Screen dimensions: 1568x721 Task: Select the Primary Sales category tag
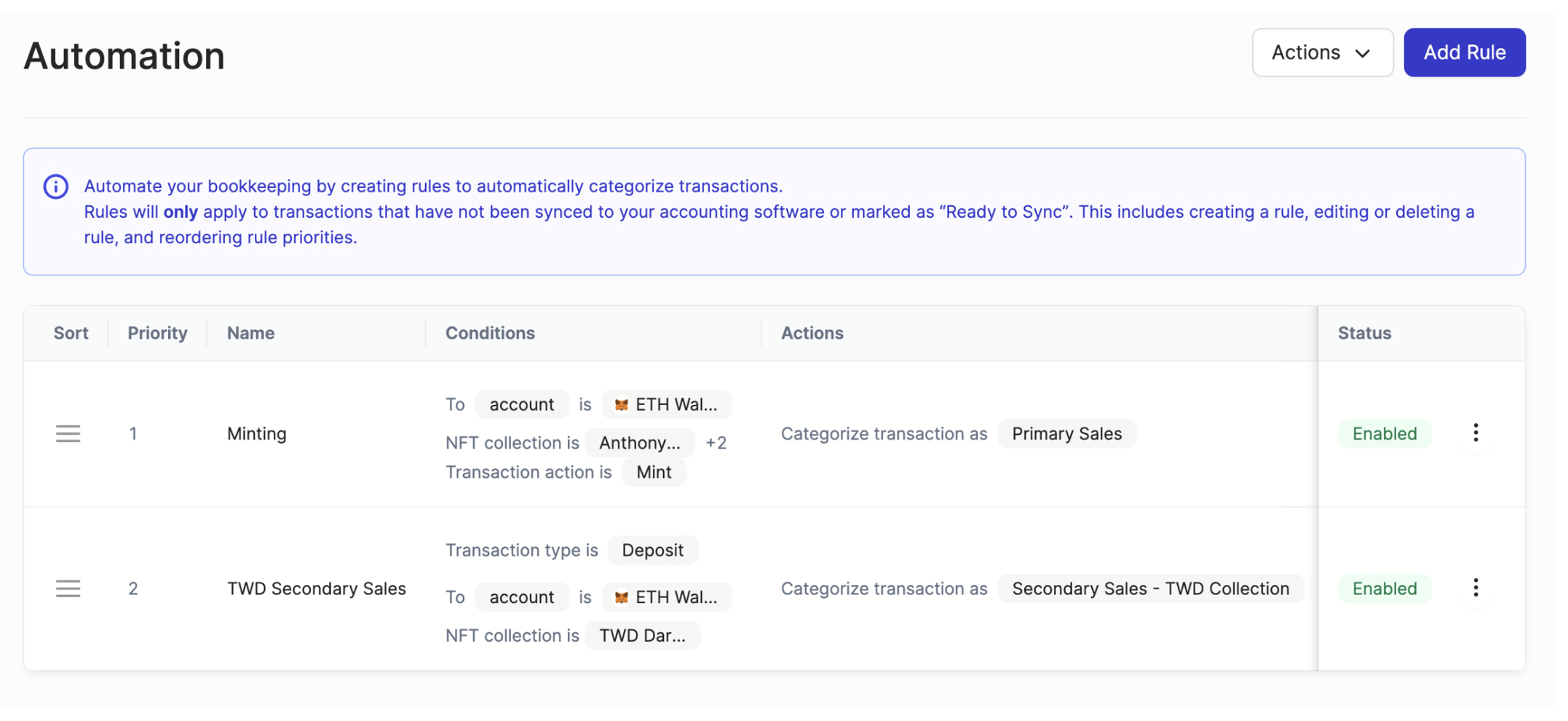[1066, 434]
